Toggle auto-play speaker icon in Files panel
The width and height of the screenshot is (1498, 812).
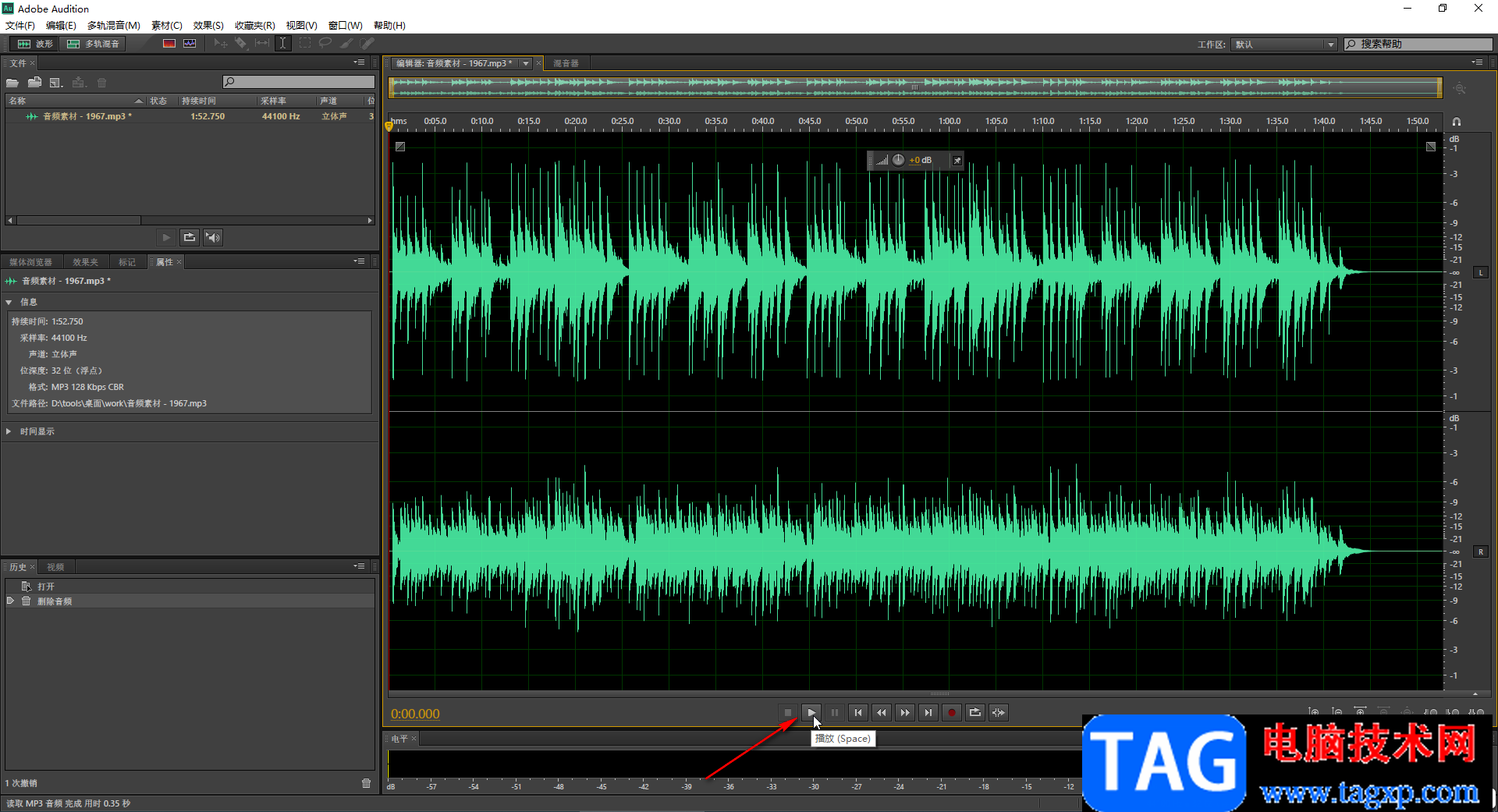[213, 237]
